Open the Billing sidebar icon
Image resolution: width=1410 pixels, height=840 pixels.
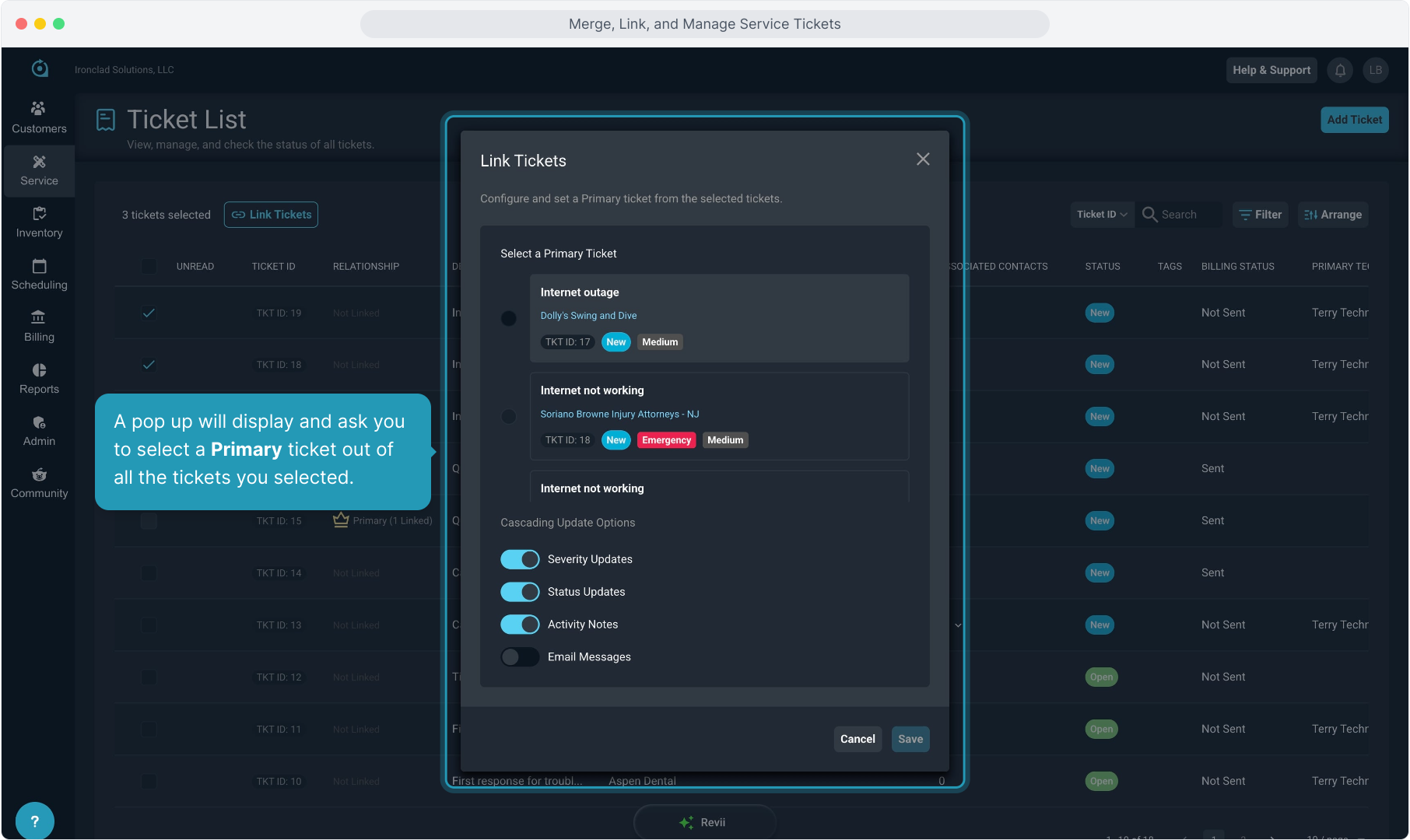[38, 317]
